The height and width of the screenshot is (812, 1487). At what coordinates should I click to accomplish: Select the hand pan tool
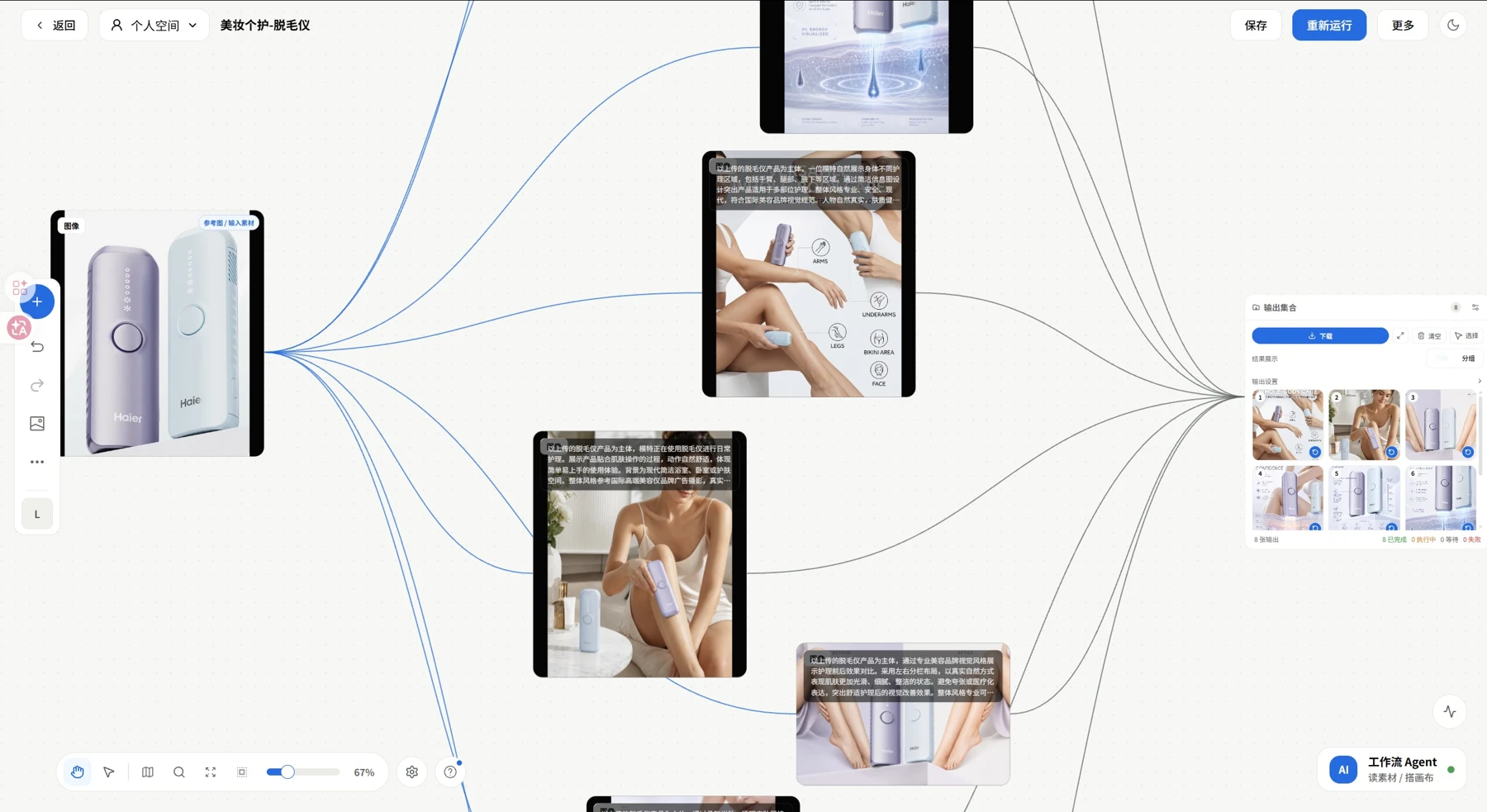coord(78,772)
